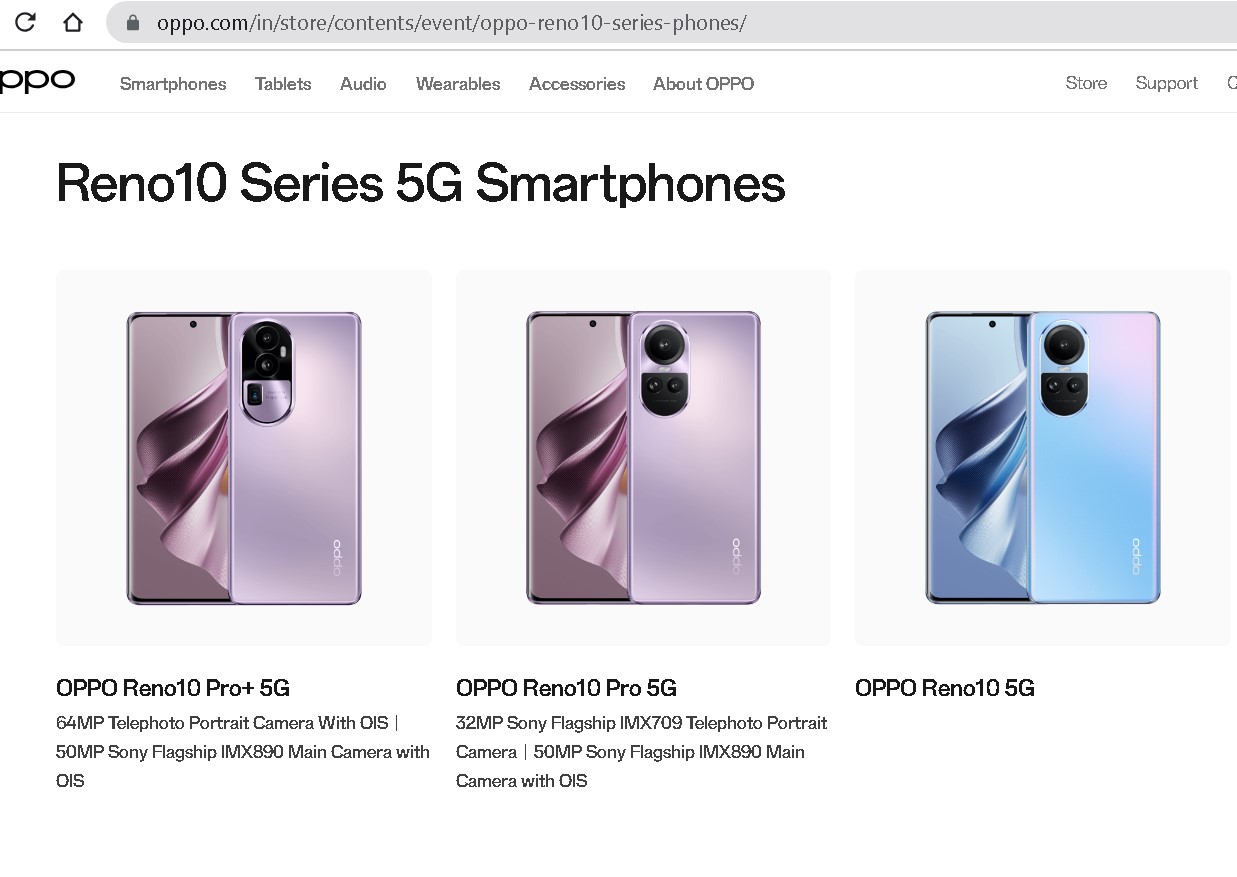The width and height of the screenshot is (1237, 877).
Task: Open the OPPO Reno10 Pro+ 5G page
Action: click(x=172, y=688)
